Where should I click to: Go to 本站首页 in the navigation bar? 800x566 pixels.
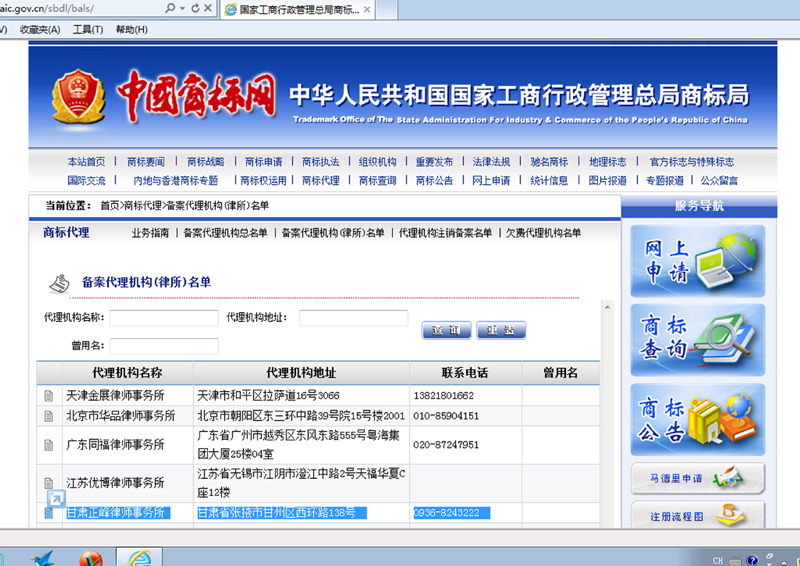coord(86,162)
